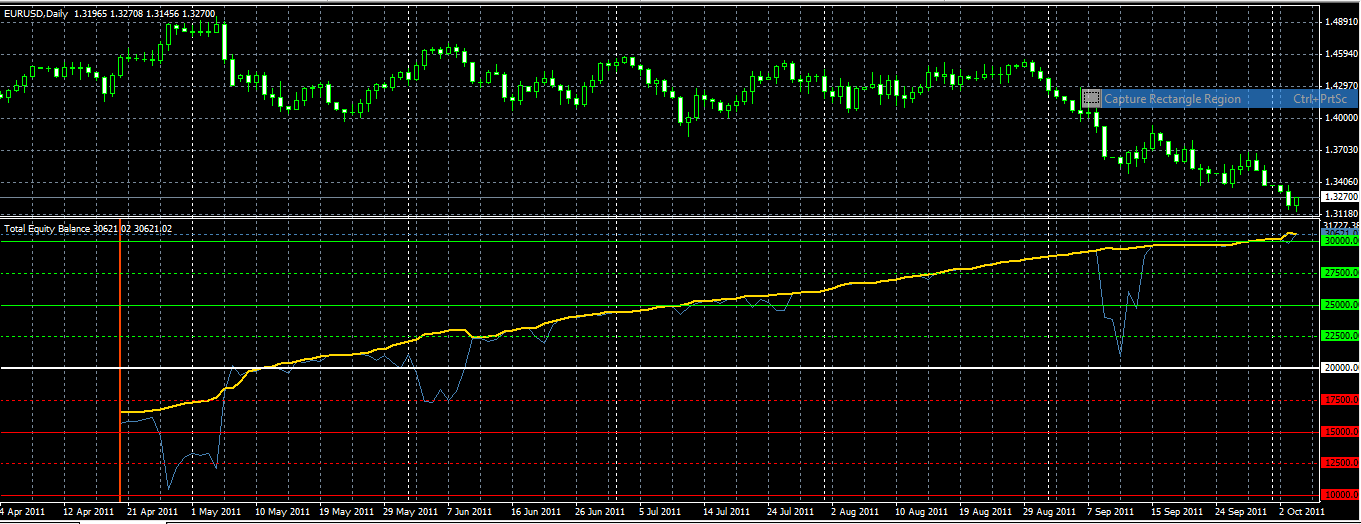The height and width of the screenshot is (524, 1361).
Task: Click the 25000.0 green level label
Action: (x=1340, y=305)
